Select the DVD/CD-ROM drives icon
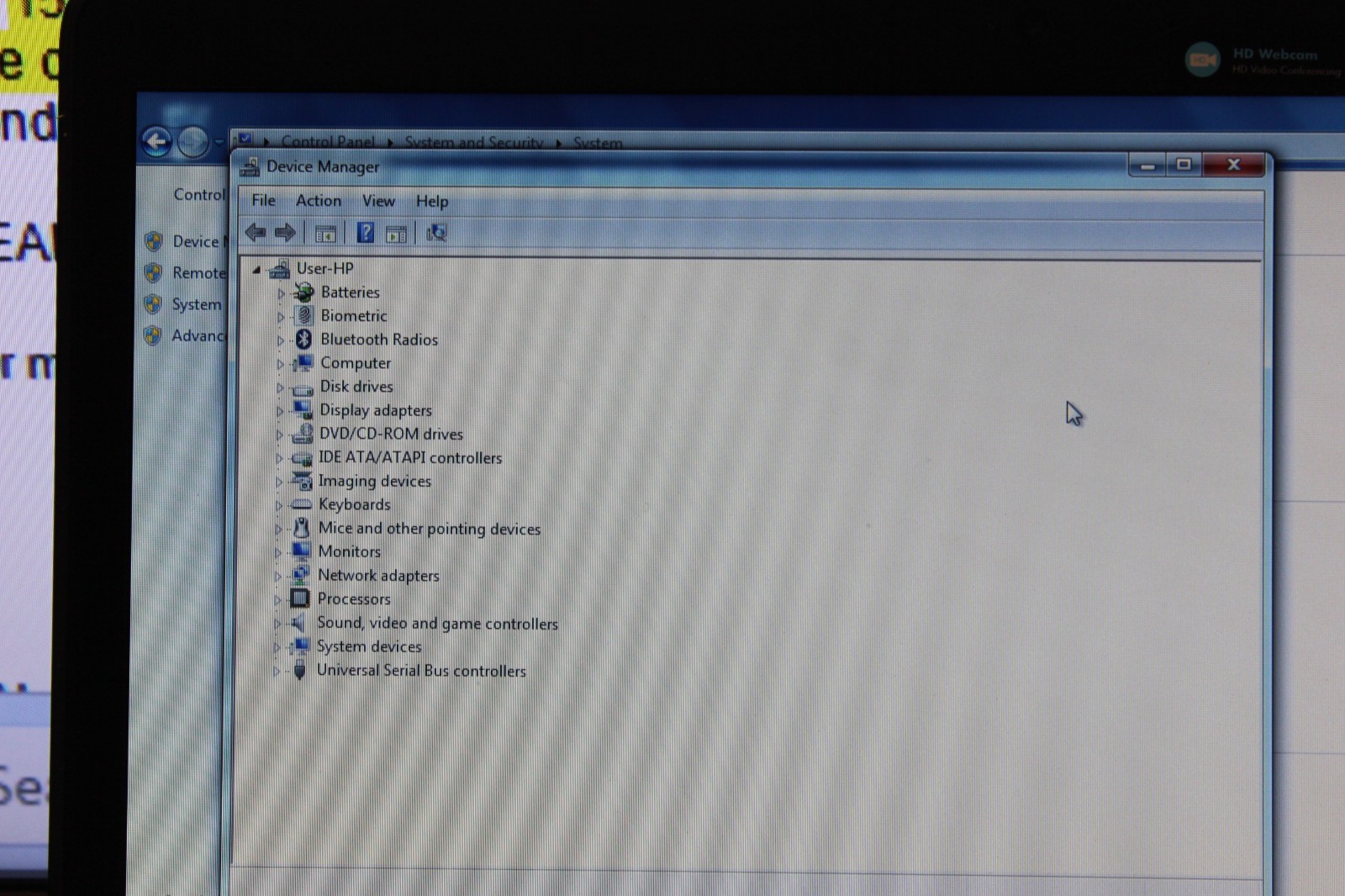The width and height of the screenshot is (1345, 896). tap(302, 434)
